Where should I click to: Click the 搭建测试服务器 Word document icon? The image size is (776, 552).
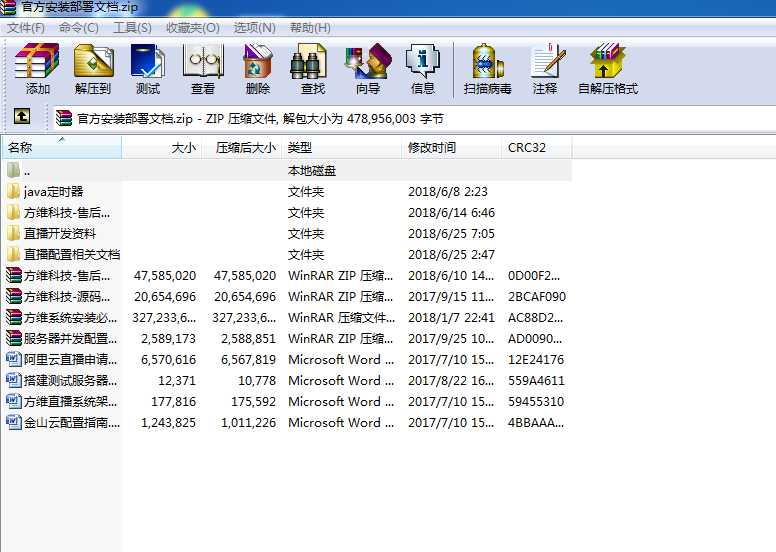tap(14, 380)
